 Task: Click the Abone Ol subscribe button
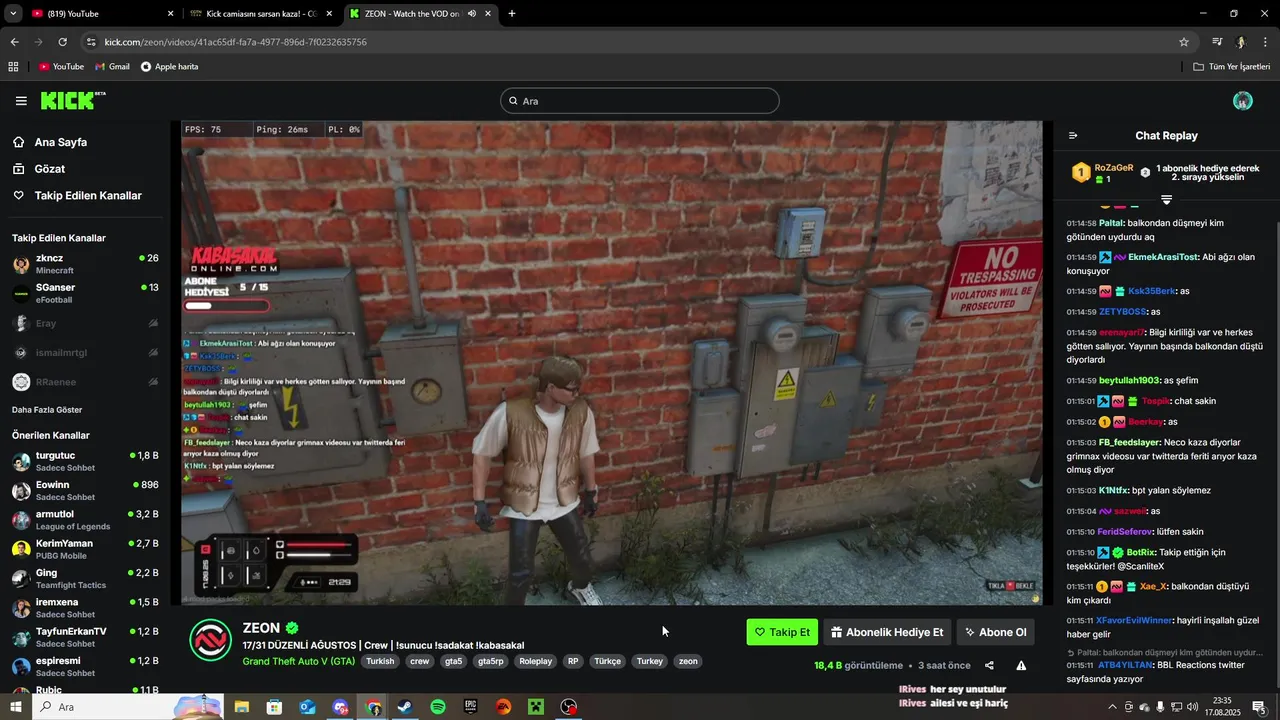[995, 632]
